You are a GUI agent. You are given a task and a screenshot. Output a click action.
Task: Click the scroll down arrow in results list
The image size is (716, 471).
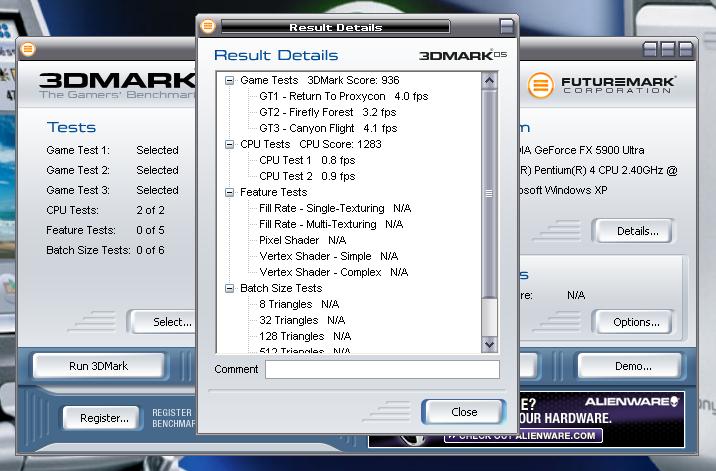click(490, 344)
